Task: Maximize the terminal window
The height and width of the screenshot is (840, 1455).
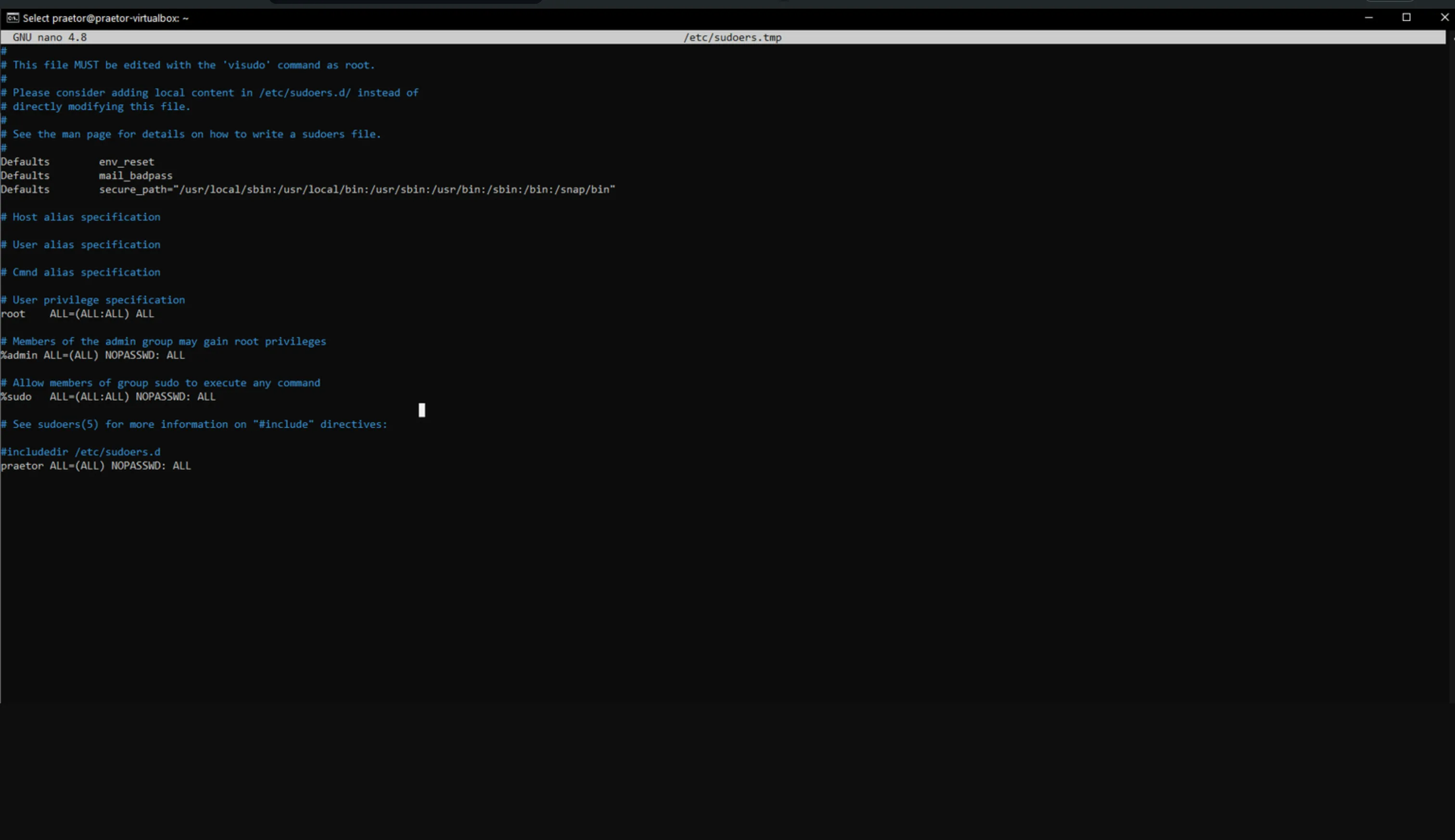Action: [1406, 18]
